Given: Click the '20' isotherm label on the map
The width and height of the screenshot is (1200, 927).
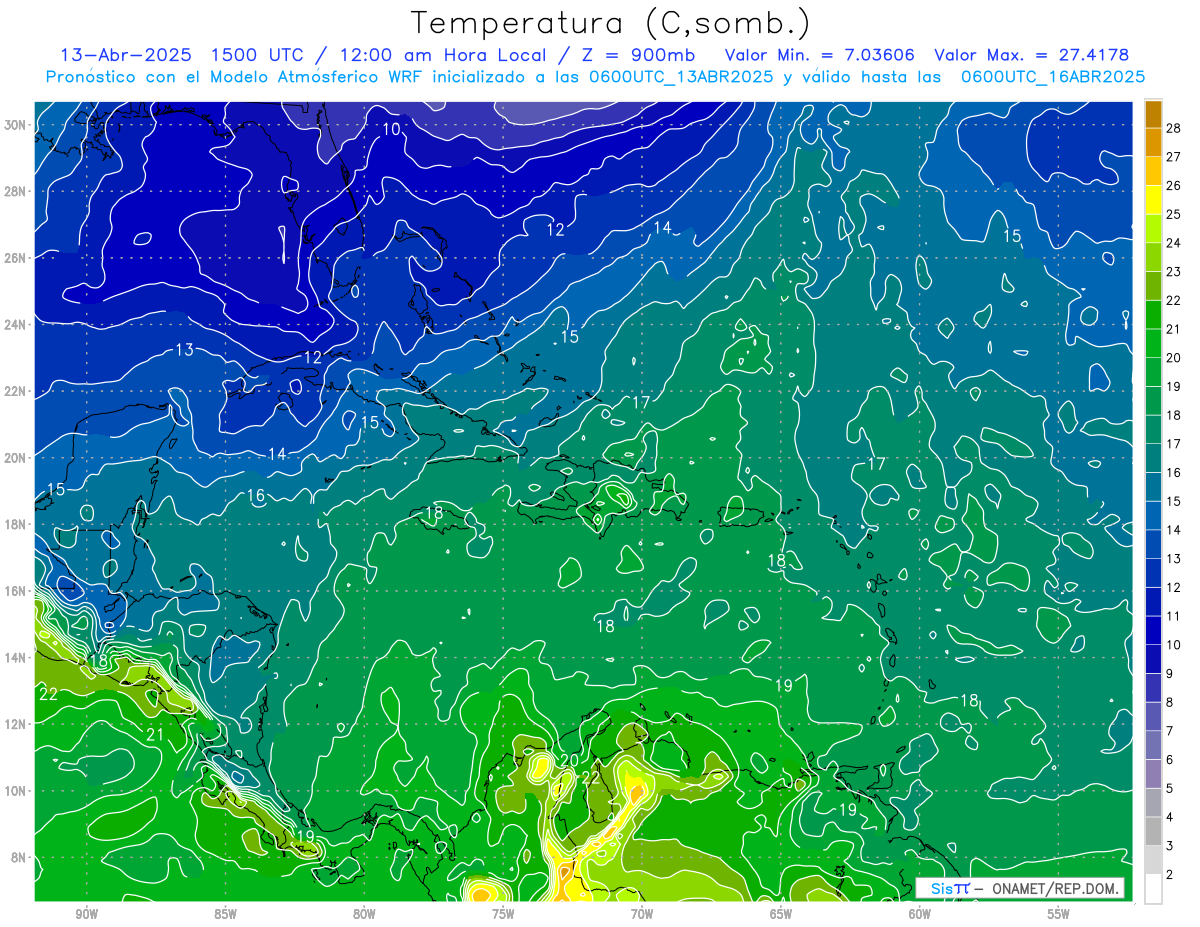Looking at the screenshot, I should (569, 760).
